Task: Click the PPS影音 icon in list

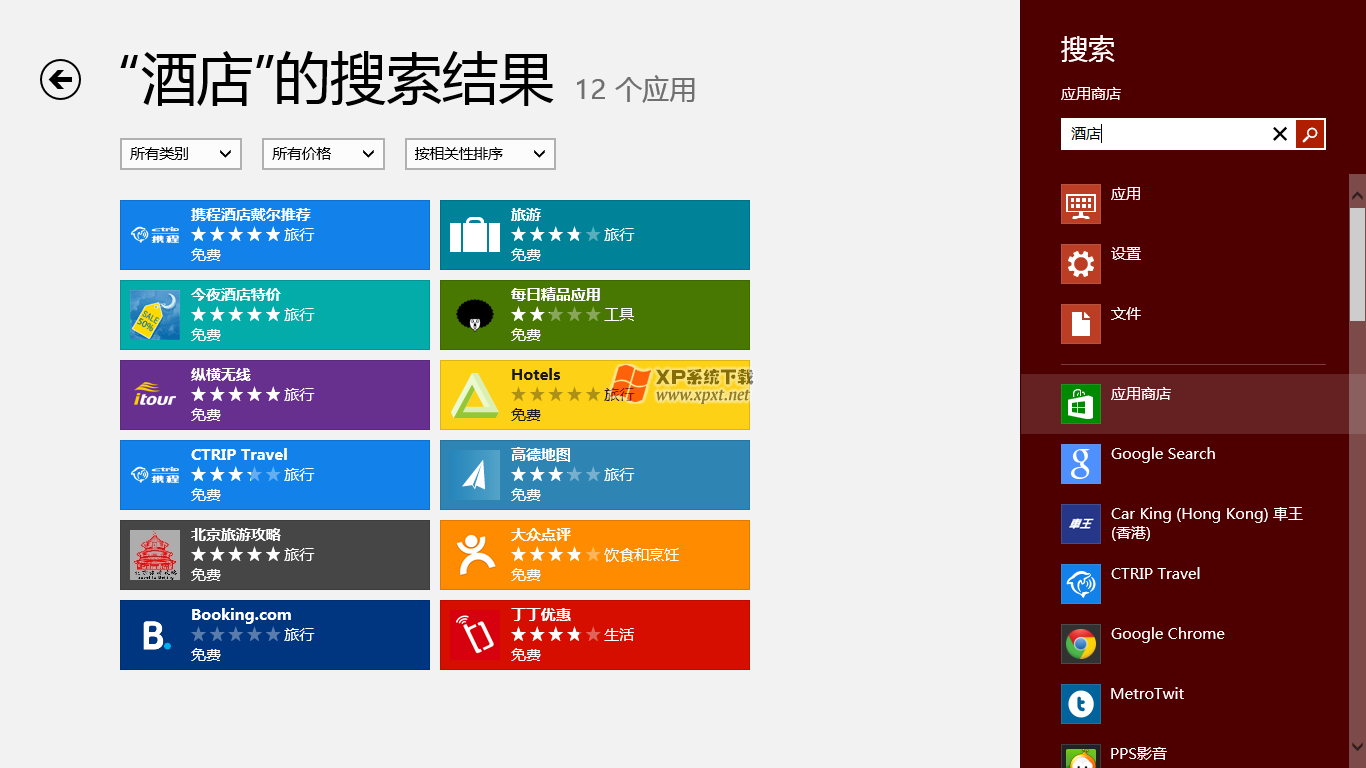Action: (1081, 756)
